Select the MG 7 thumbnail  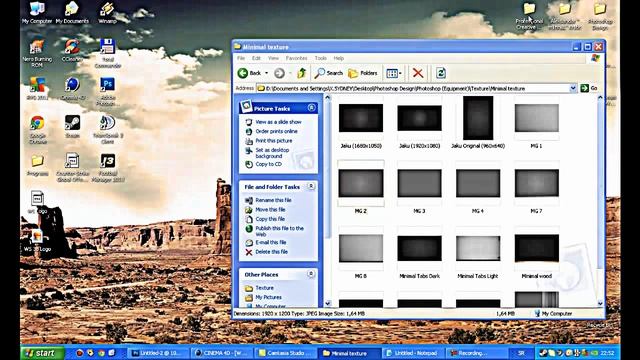tap(536, 183)
